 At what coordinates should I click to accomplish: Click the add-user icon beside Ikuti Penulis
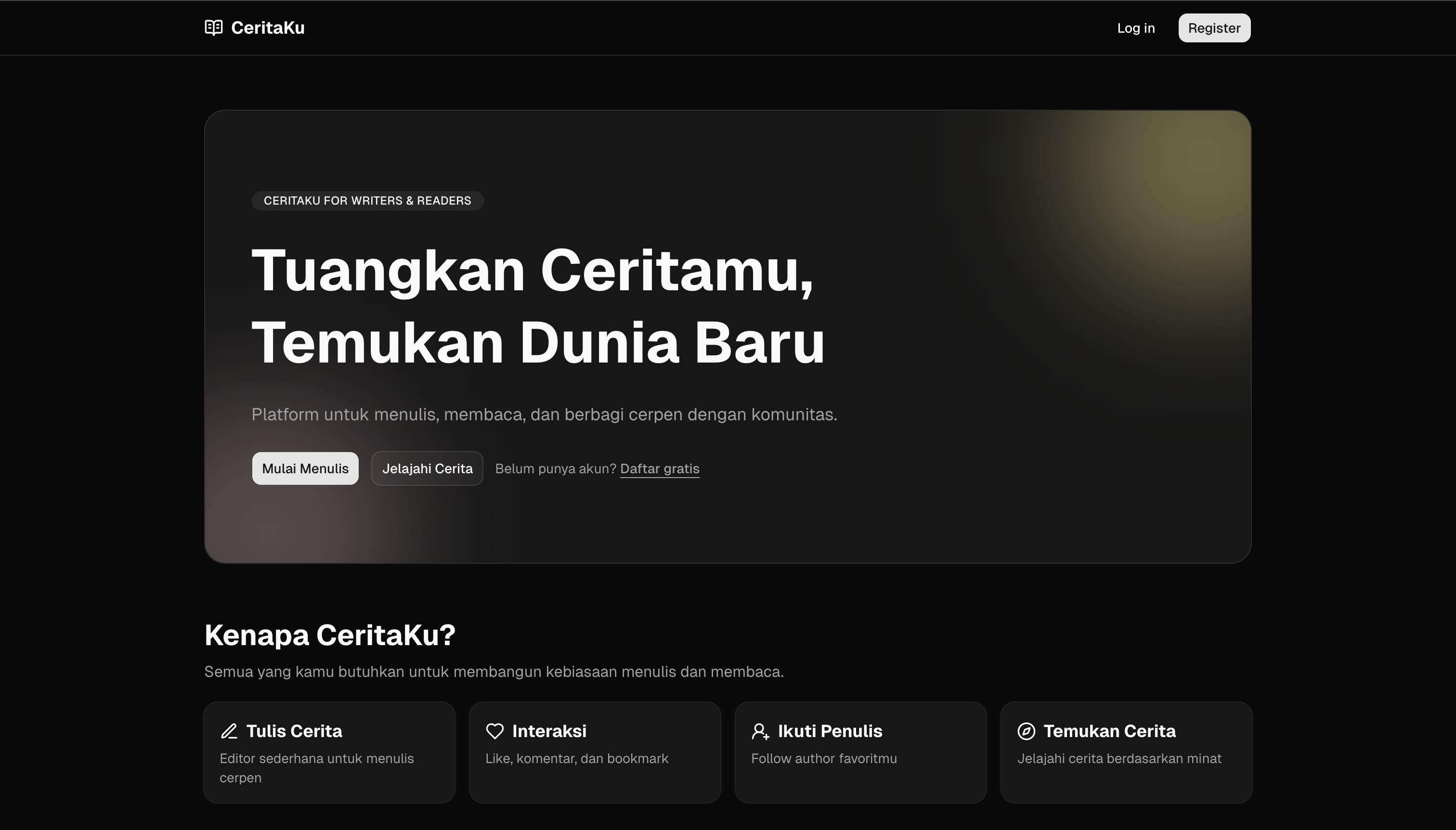[x=760, y=731]
